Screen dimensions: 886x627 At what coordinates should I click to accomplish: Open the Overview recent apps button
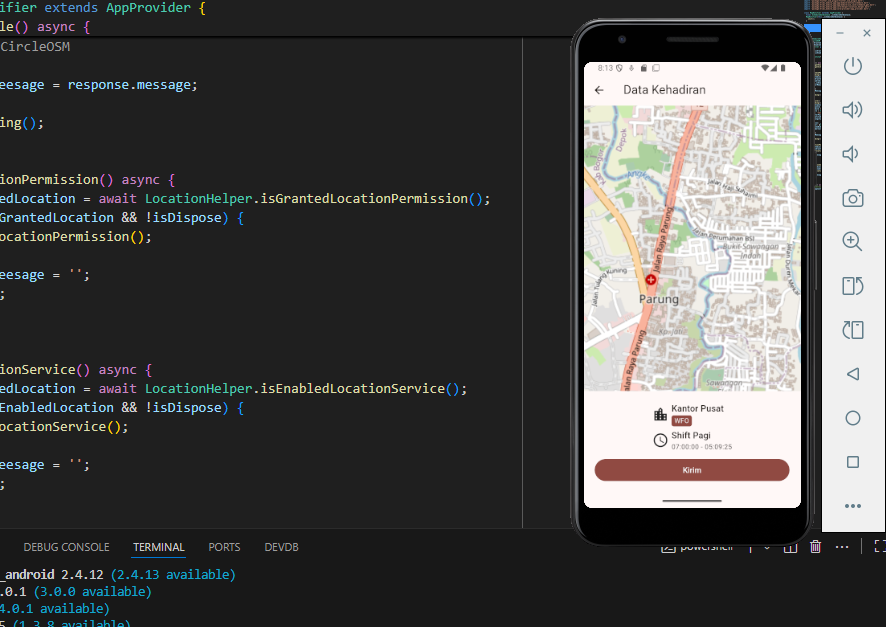(853, 461)
